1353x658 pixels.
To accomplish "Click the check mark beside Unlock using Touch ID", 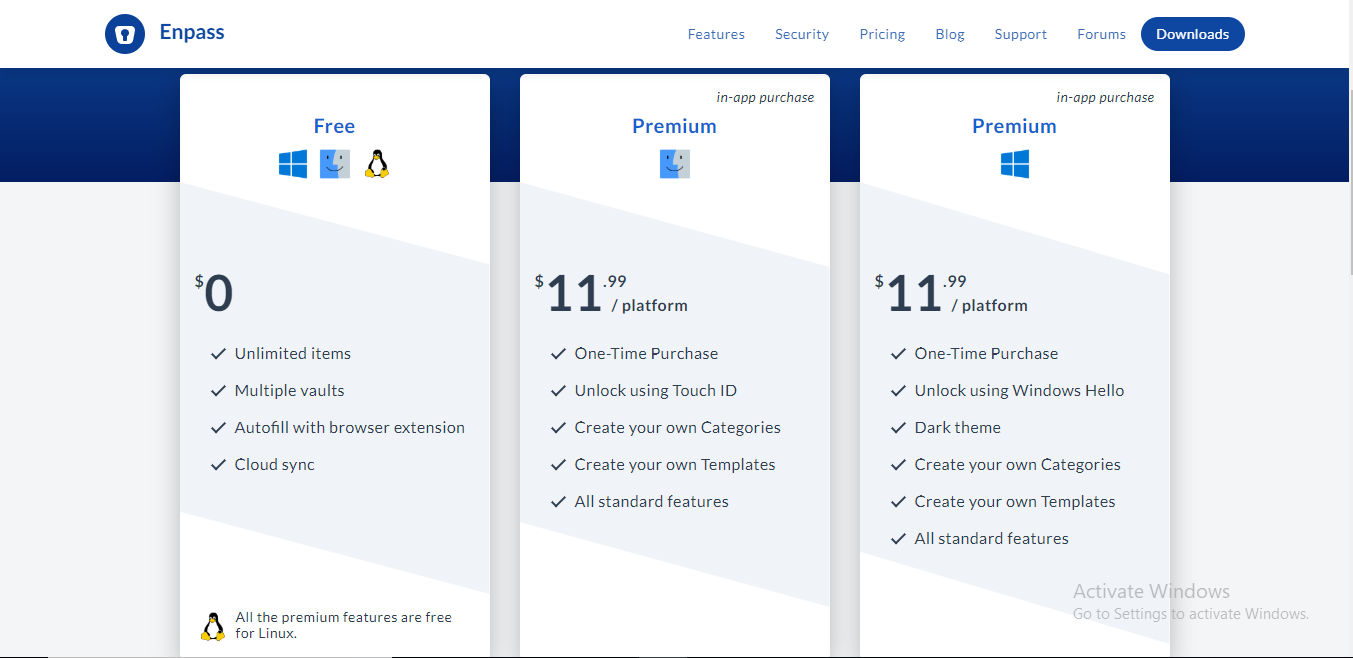I will tap(558, 391).
